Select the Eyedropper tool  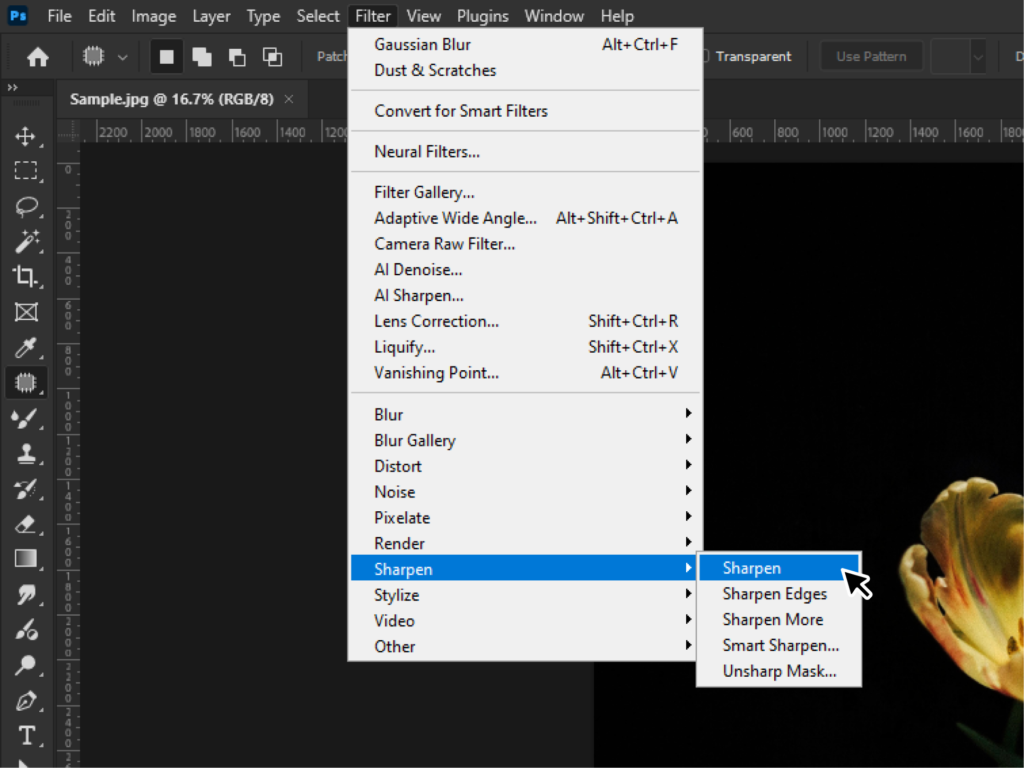coord(27,347)
